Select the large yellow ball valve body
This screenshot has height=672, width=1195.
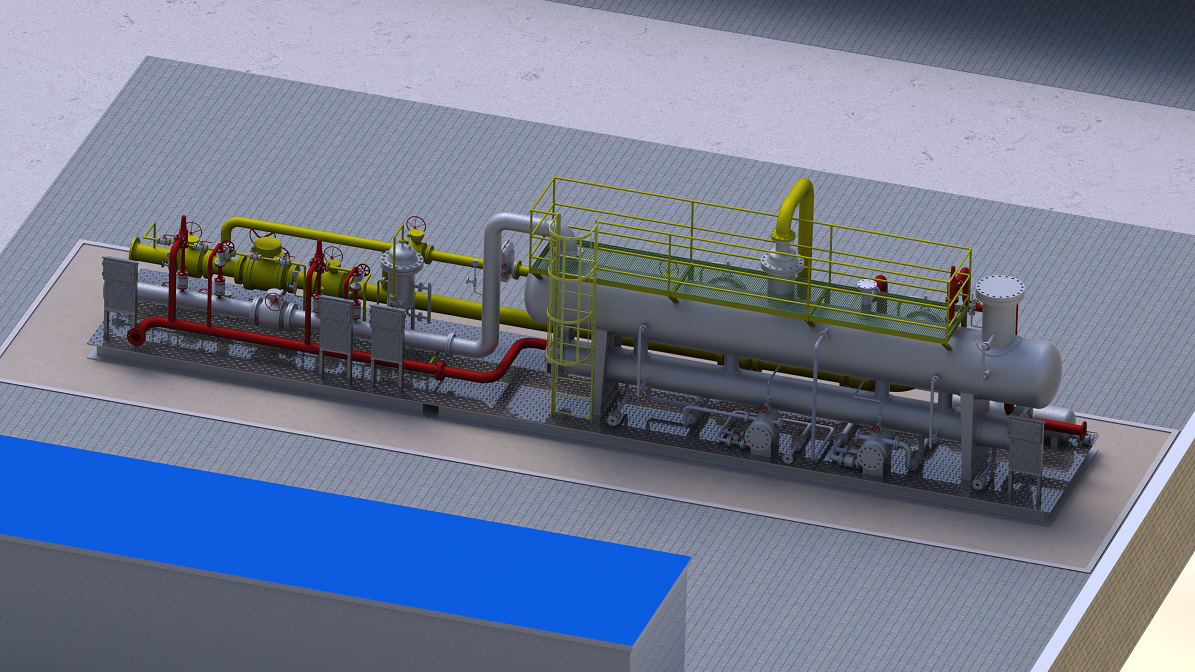coord(266,262)
